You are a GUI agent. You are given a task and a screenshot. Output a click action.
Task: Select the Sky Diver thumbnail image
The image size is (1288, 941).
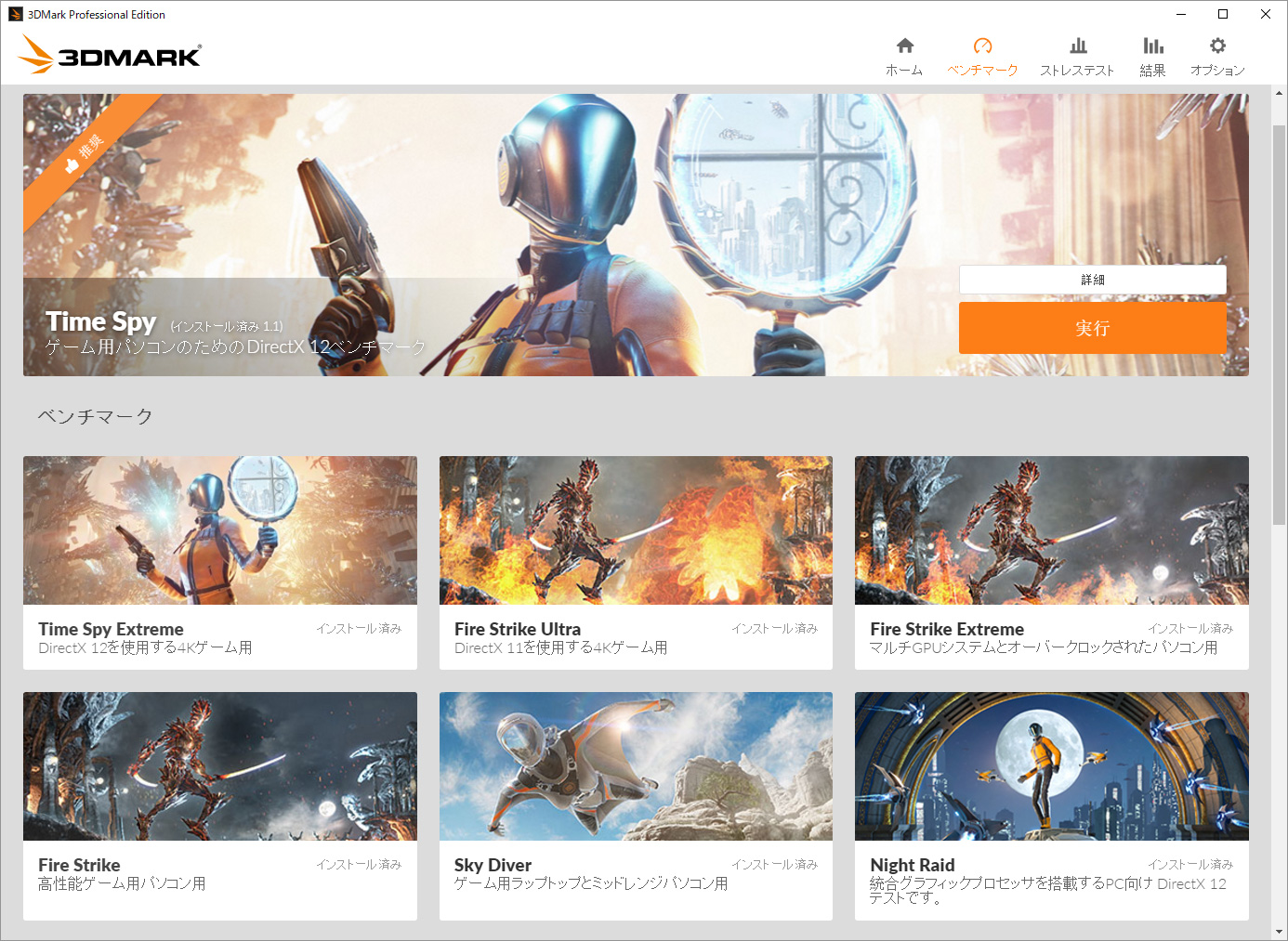tap(636, 766)
